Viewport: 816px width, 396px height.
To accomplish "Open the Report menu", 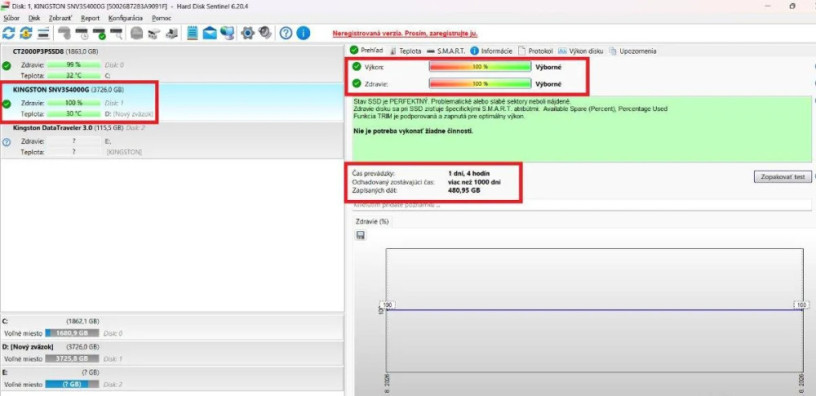I will click(90, 18).
